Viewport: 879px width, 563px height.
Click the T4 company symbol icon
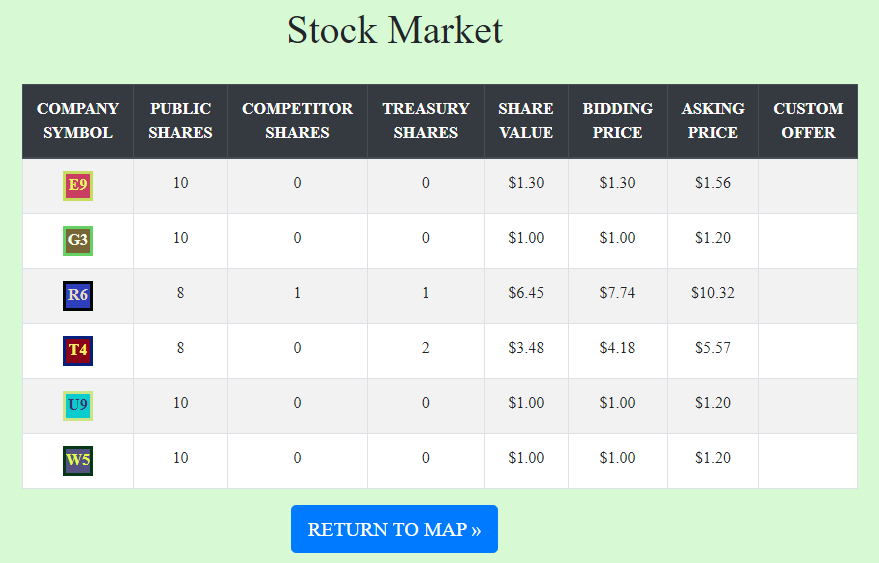(78, 350)
